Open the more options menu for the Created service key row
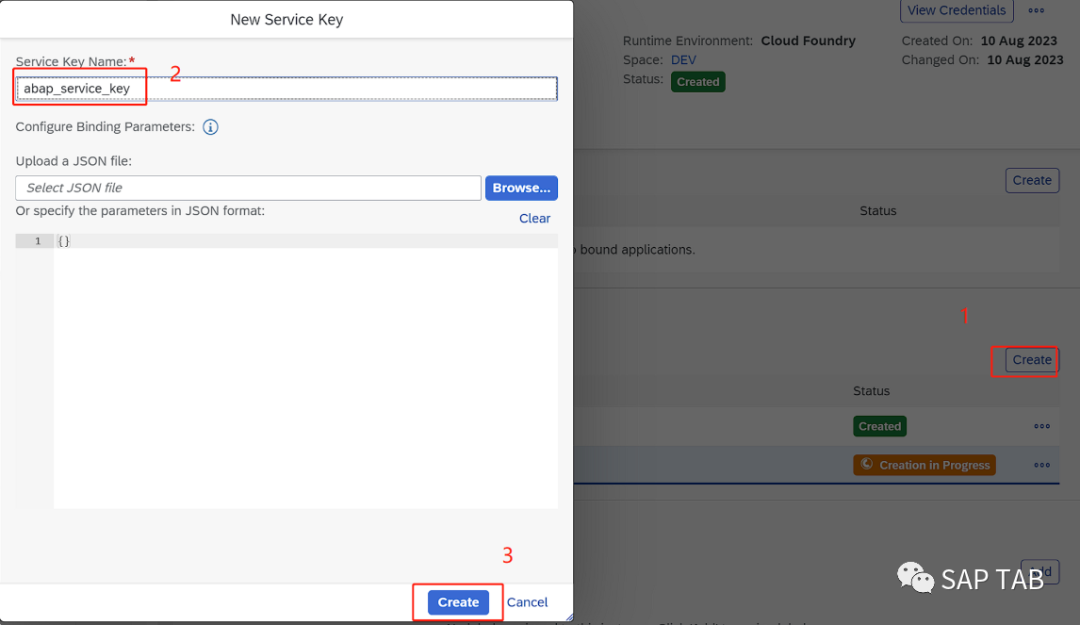 pyautogui.click(x=1041, y=426)
